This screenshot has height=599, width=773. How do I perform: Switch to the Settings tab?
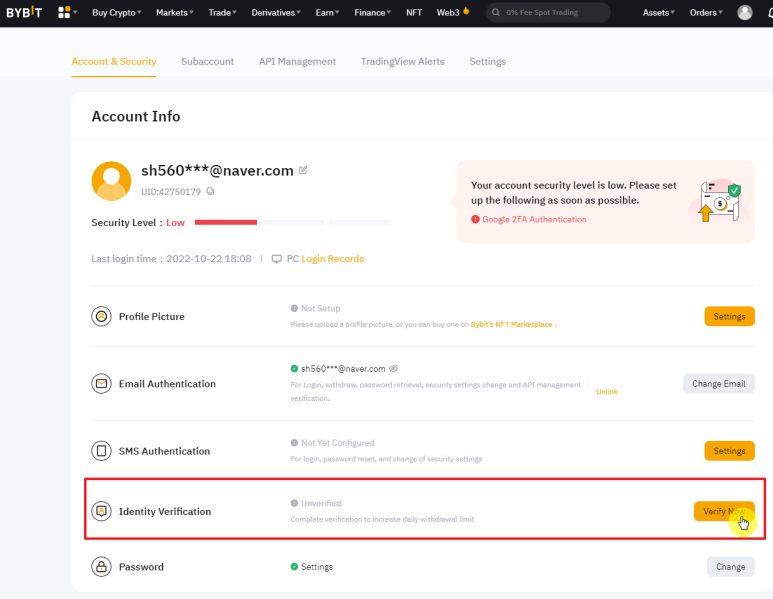point(488,62)
